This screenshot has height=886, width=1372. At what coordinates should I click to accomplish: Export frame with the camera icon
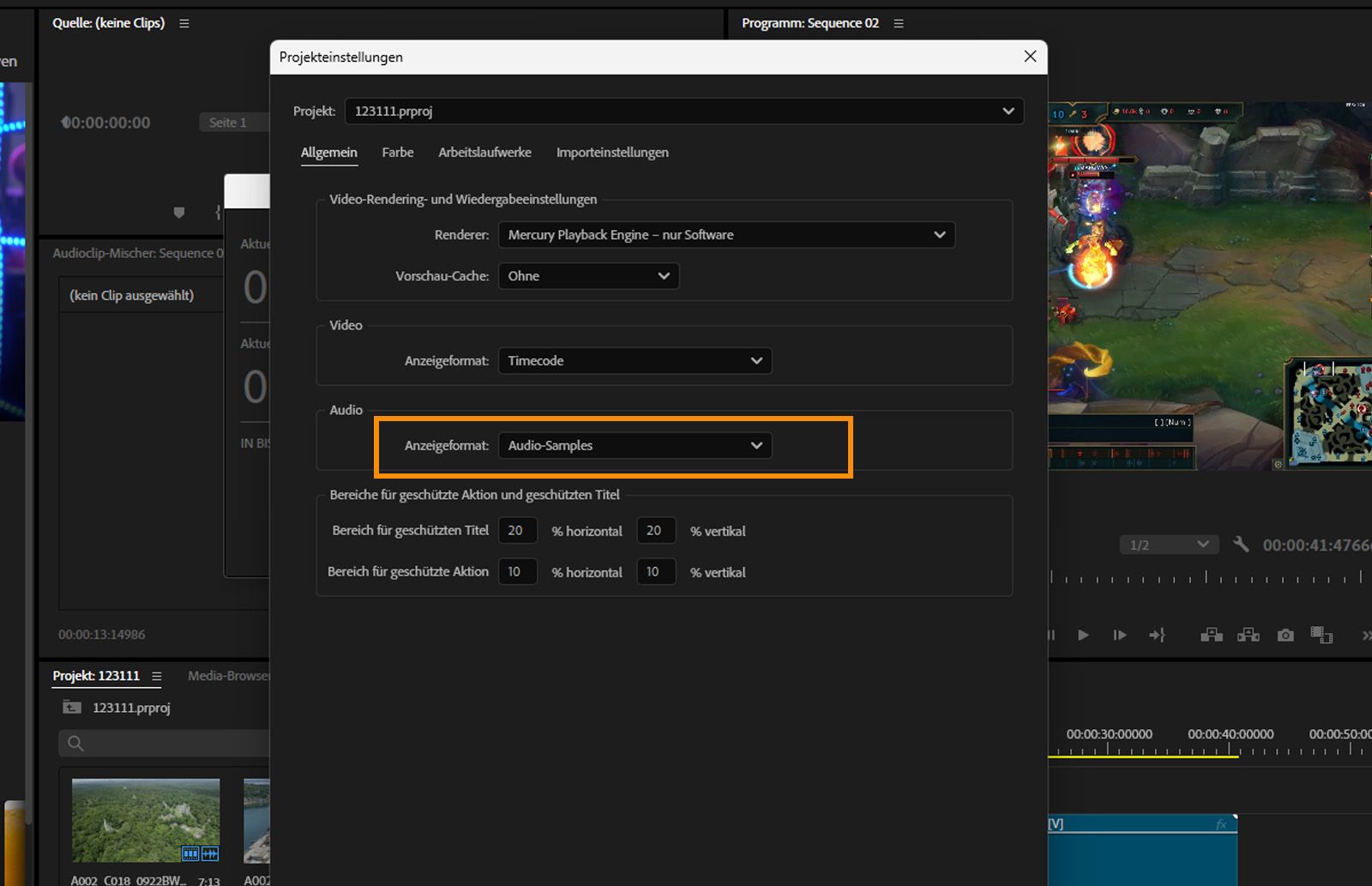[1285, 635]
